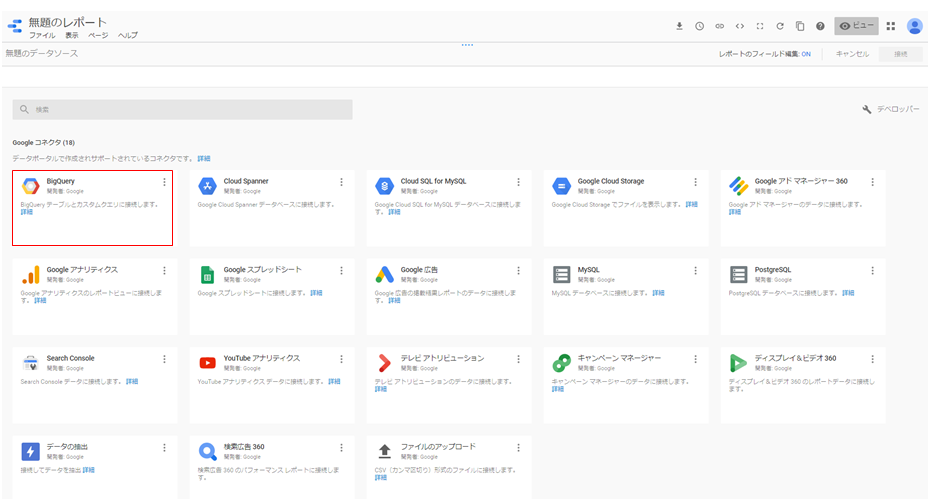The height and width of the screenshot is (499, 929).
Task: Open the ファイル menu
Action: 42,36
